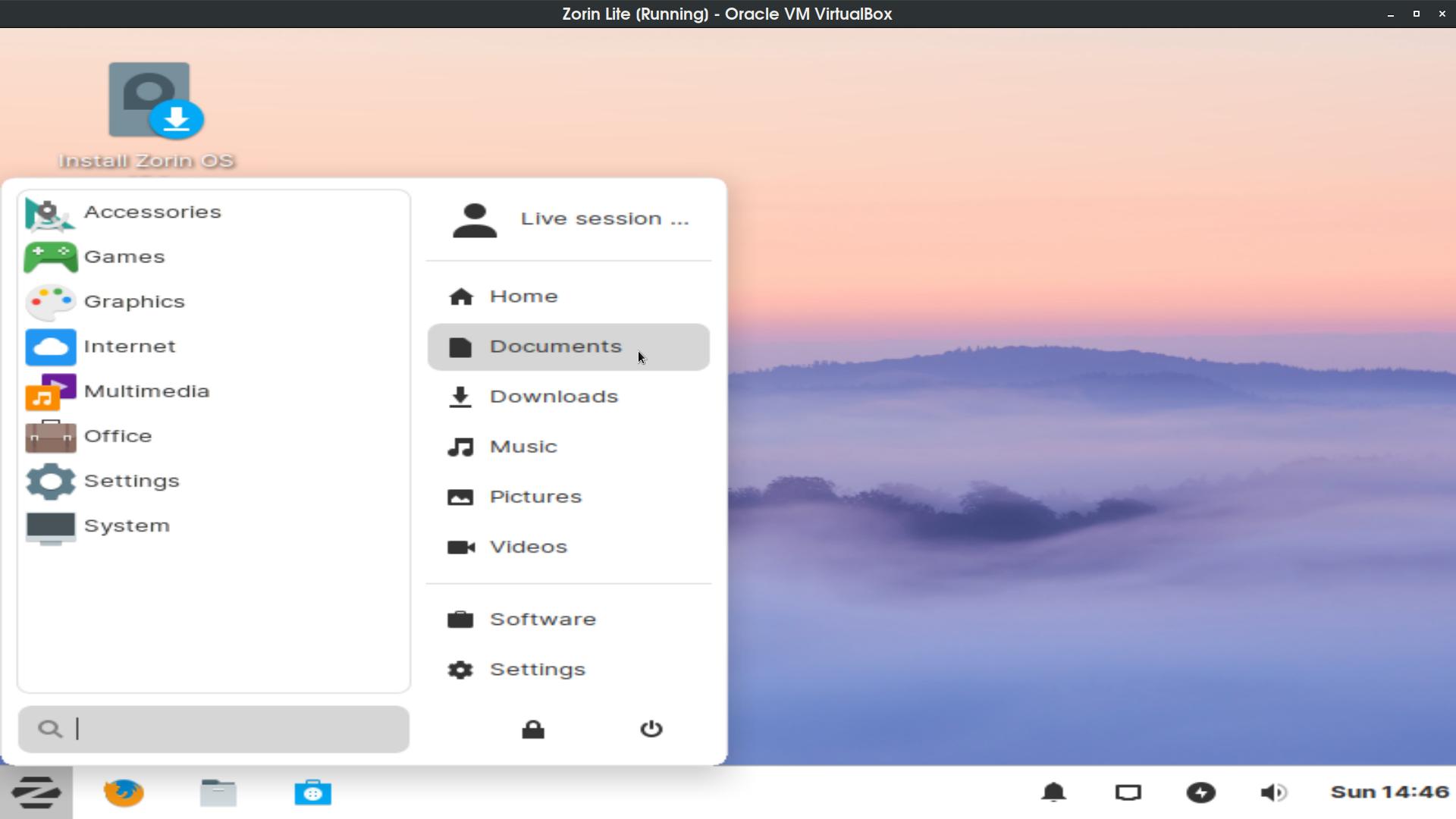Toggle the lock screen button
The width and height of the screenshot is (1456, 819).
(x=534, y=728)
